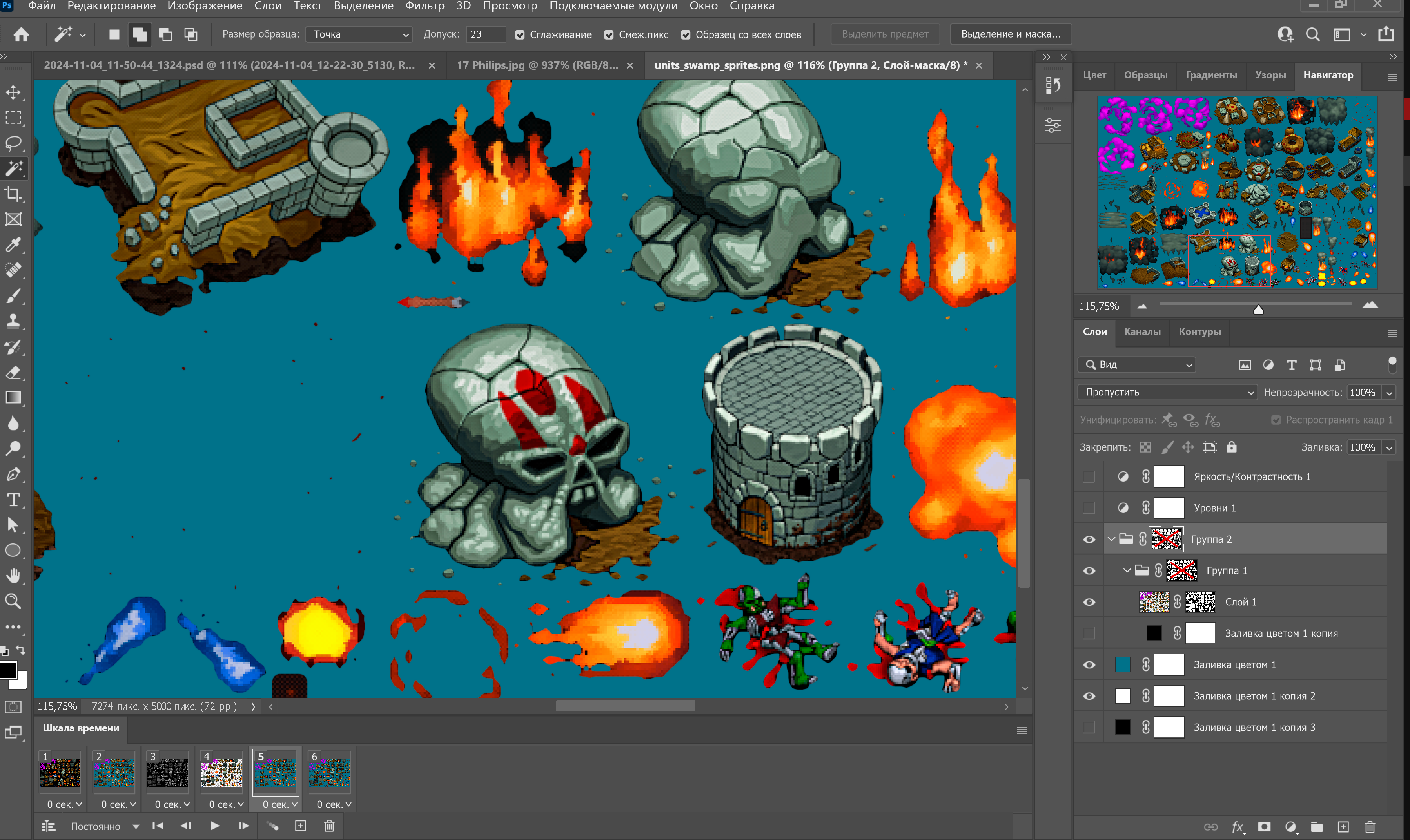Click the foreground color swatch
This screenshot has height=840, width=1410.
click(x=8, y=669)
